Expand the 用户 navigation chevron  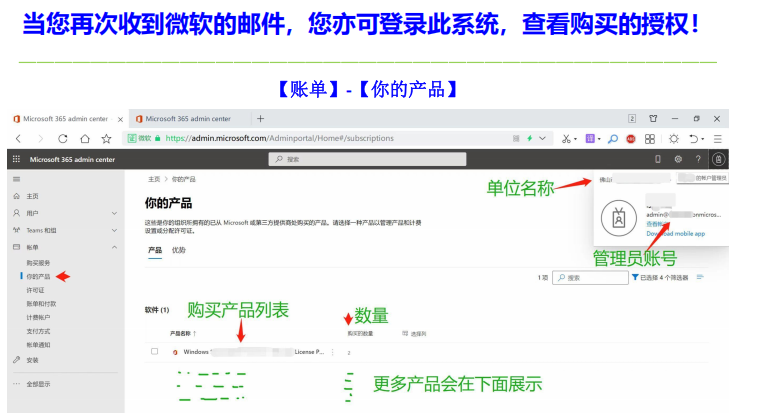(115, 213)
